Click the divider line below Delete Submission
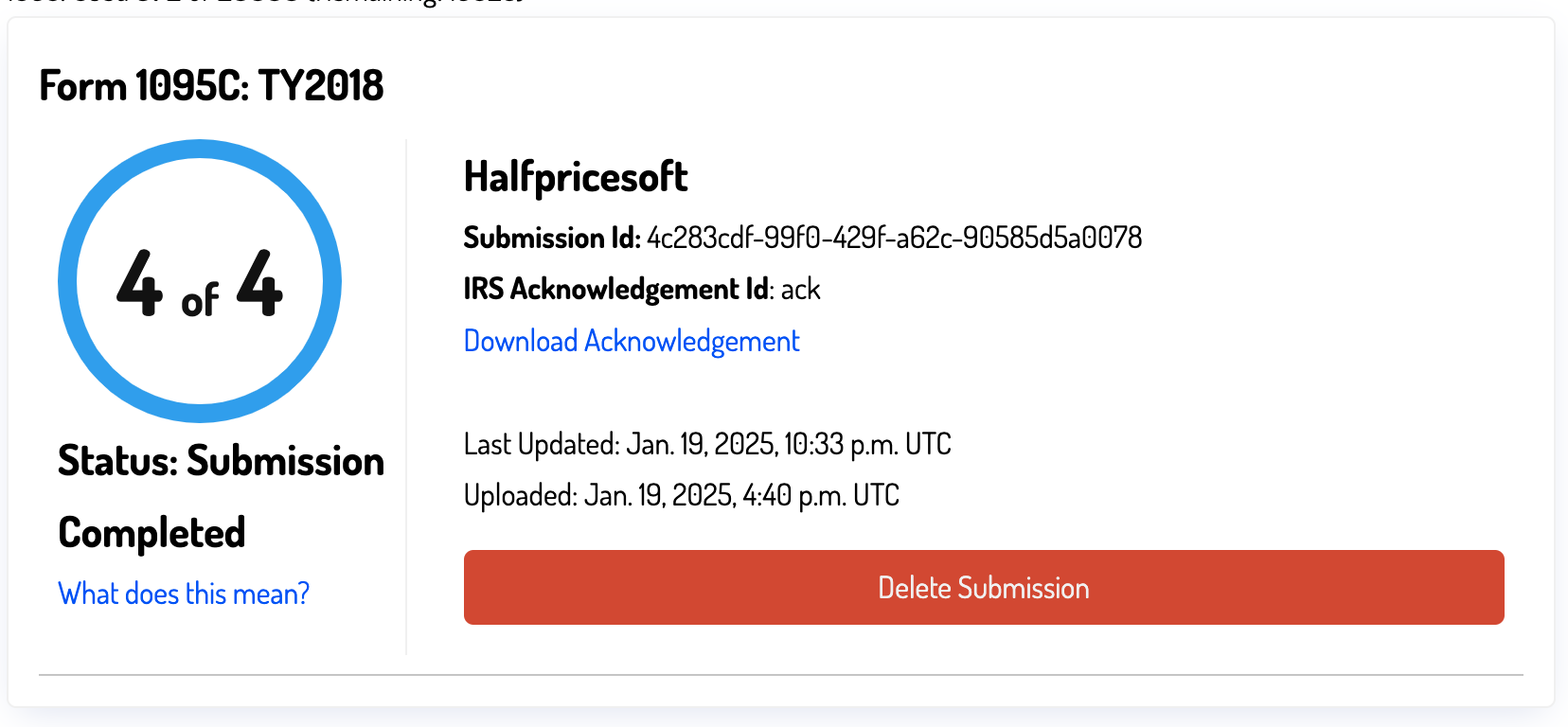1568x727 pixels. click(784, 674)
